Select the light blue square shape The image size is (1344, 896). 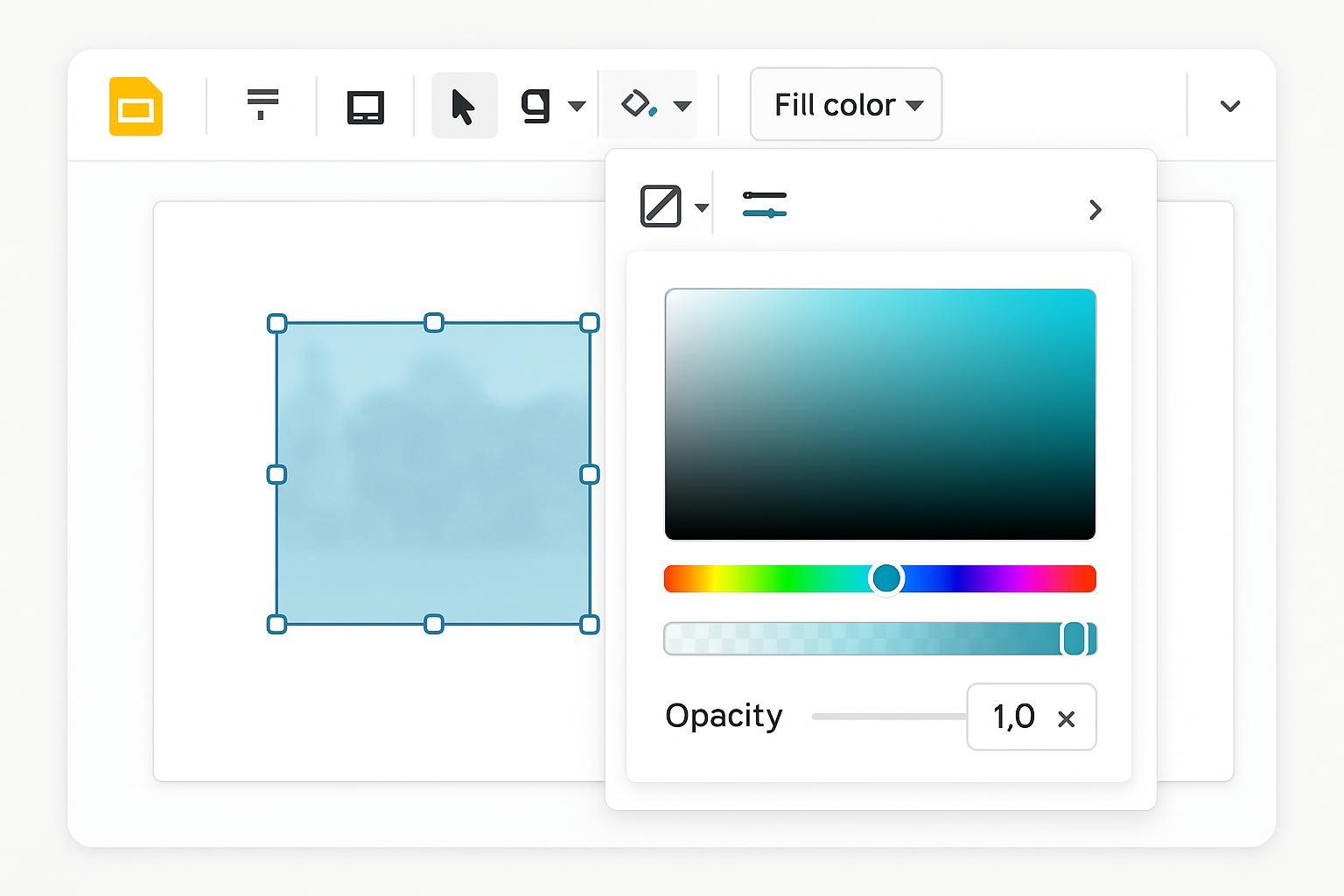coord(433,473)
